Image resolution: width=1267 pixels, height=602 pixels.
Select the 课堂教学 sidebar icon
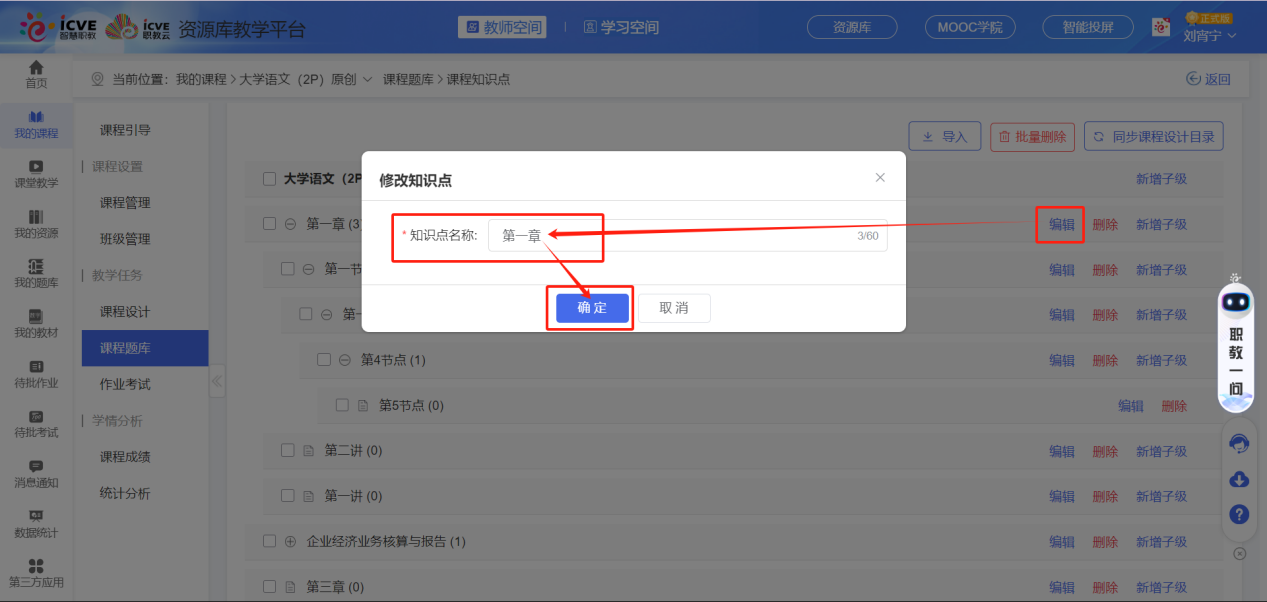tap(36, 176)
